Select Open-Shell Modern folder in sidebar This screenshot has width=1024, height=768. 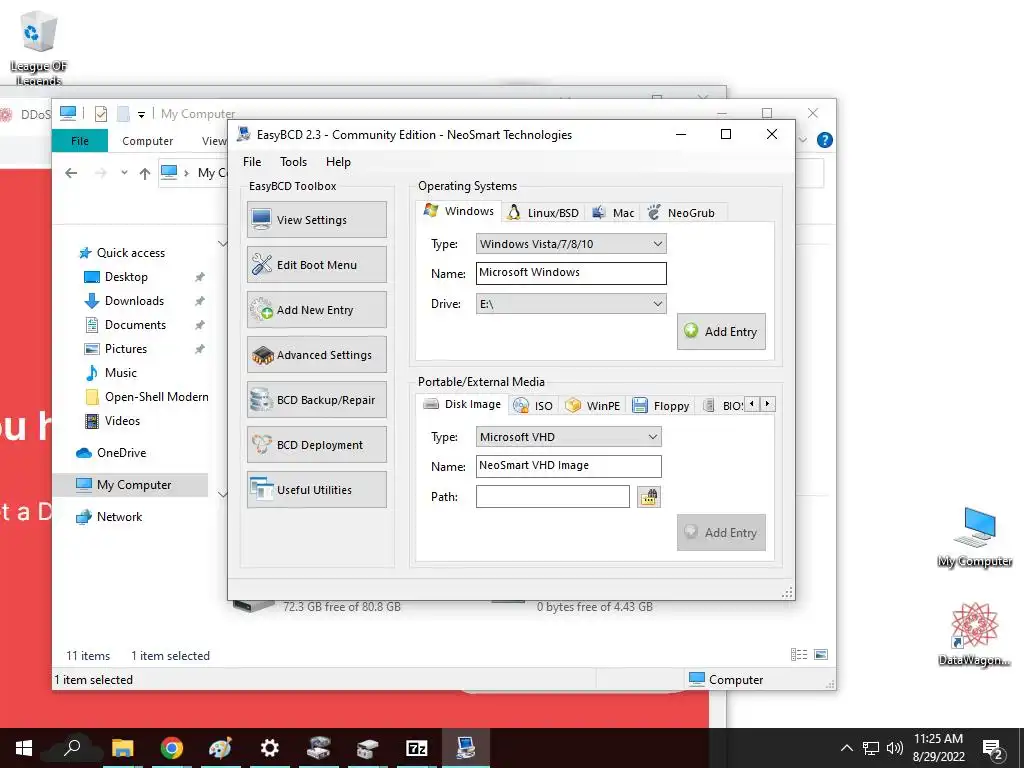click(157, 397)
